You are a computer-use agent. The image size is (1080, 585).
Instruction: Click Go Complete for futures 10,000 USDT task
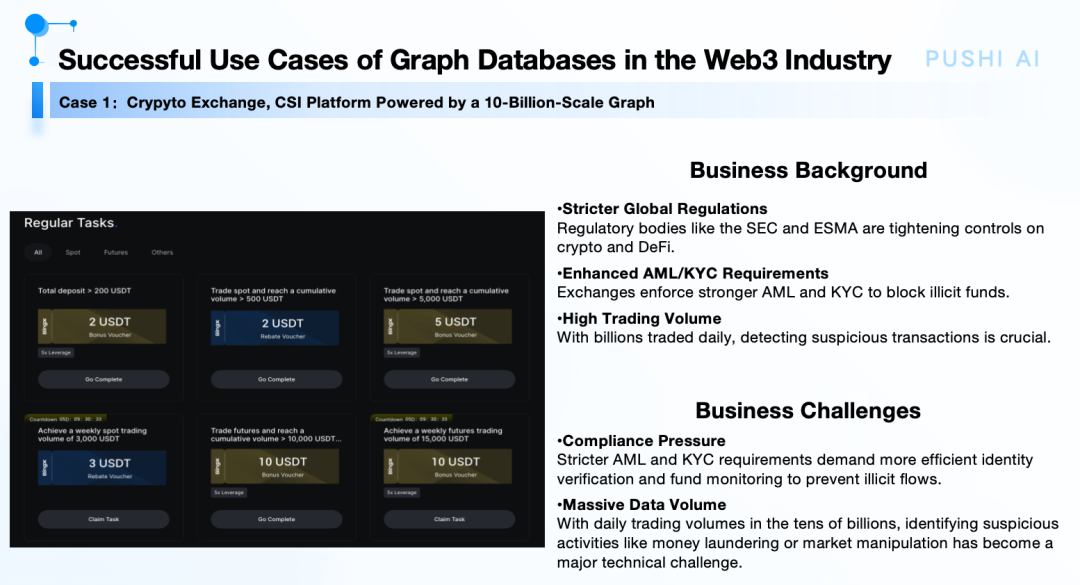click(276, 519)
